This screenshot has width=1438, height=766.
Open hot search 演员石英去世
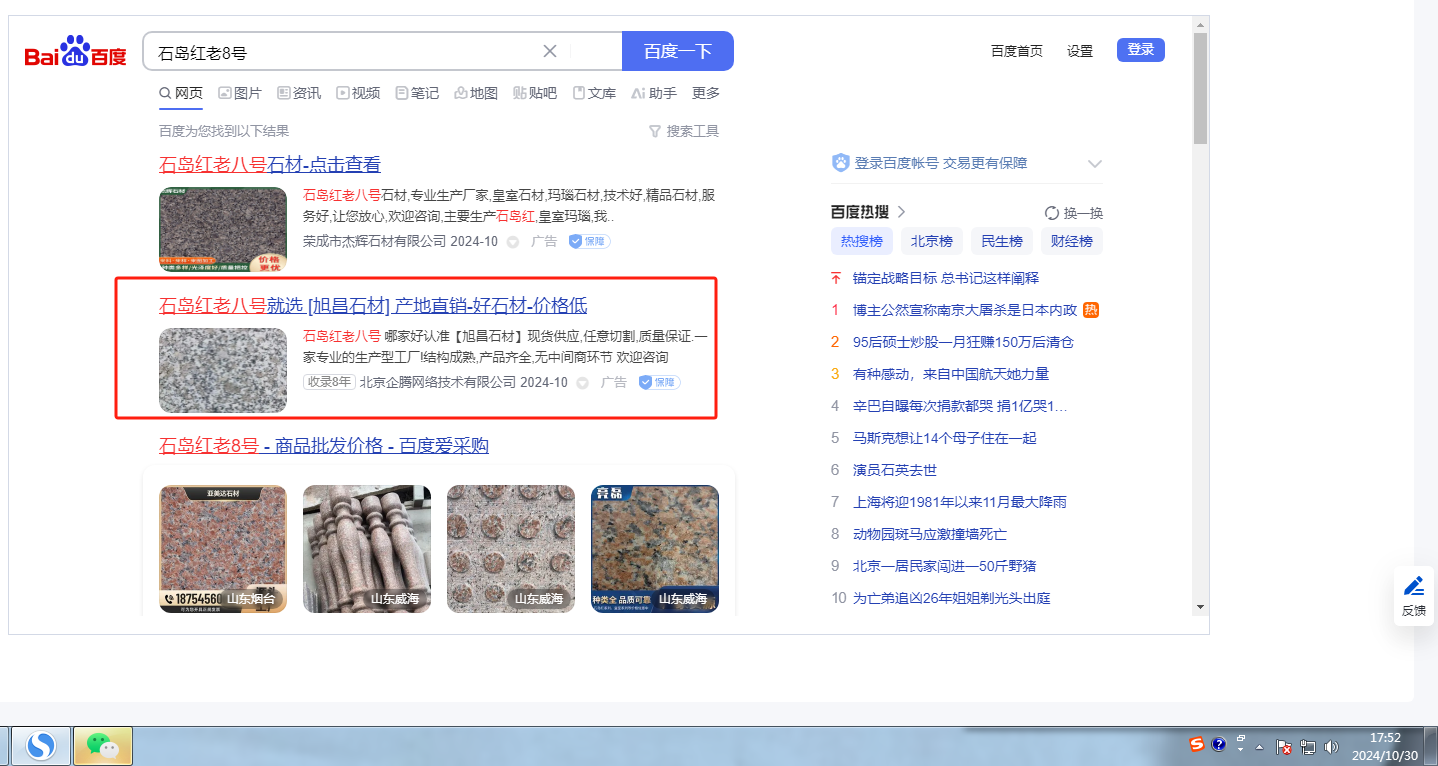(894, 470)
